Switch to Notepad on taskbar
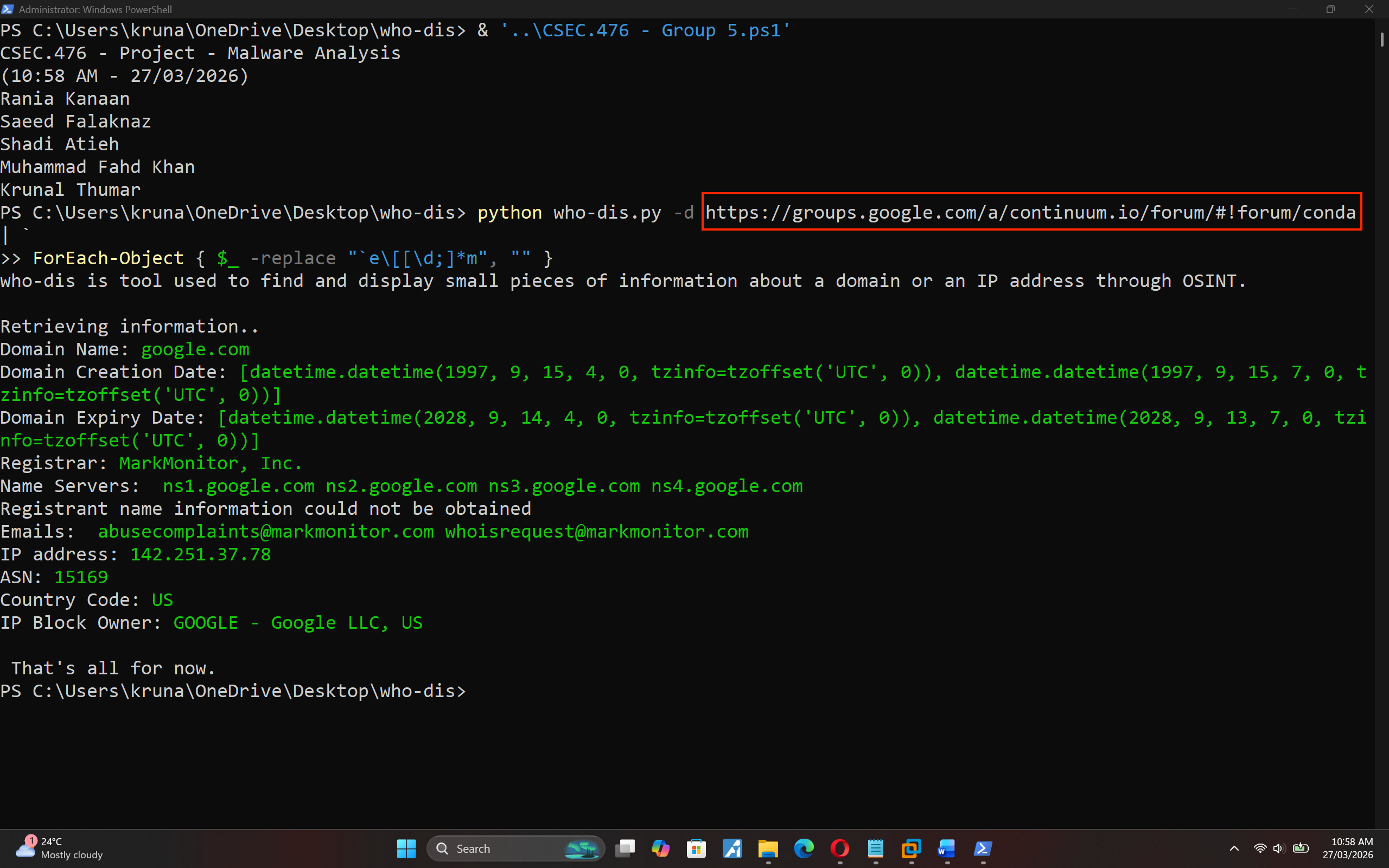The image size is (1389, 868). 875,848
